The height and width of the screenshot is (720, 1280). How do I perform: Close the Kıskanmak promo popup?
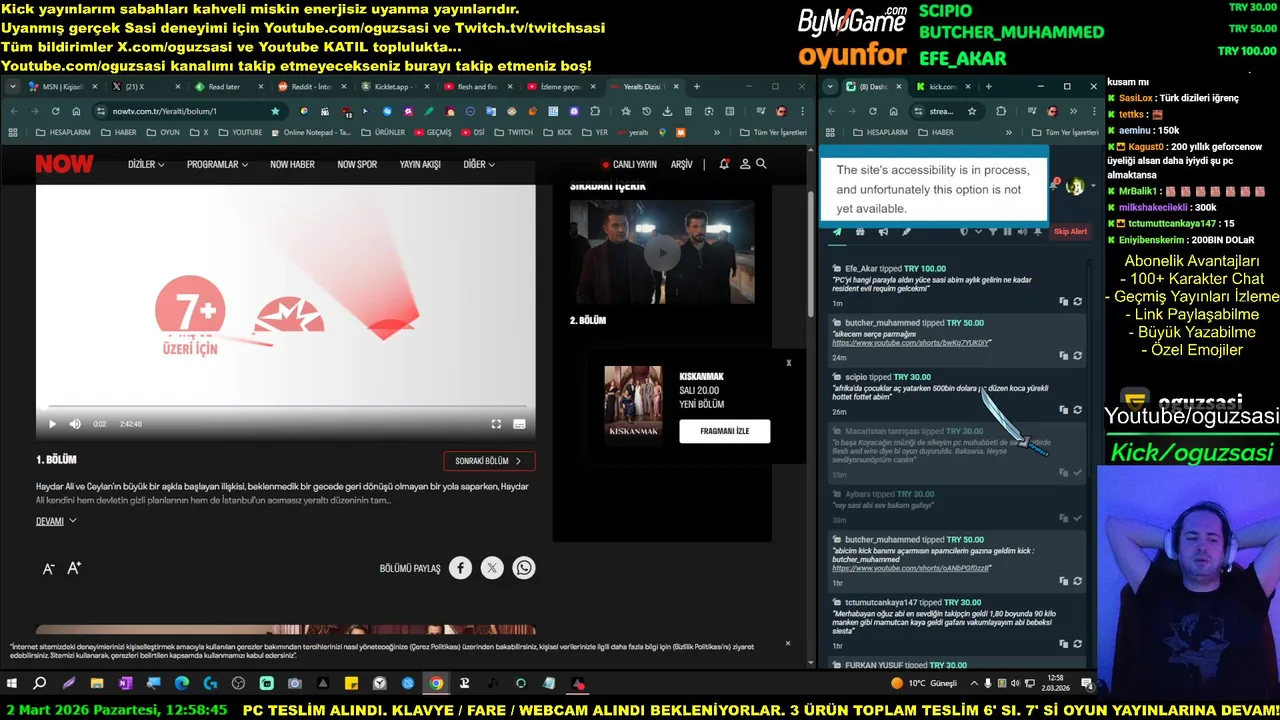(788, 363)
